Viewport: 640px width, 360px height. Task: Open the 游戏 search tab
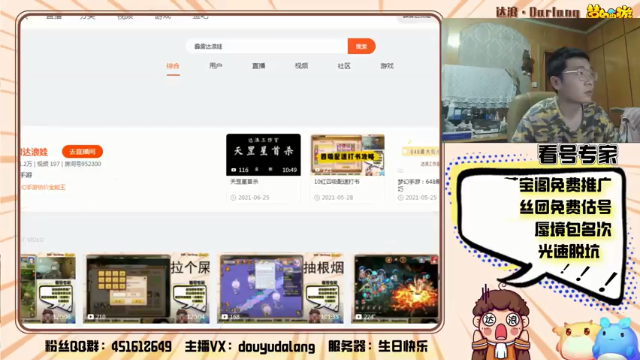pos(387,66)
